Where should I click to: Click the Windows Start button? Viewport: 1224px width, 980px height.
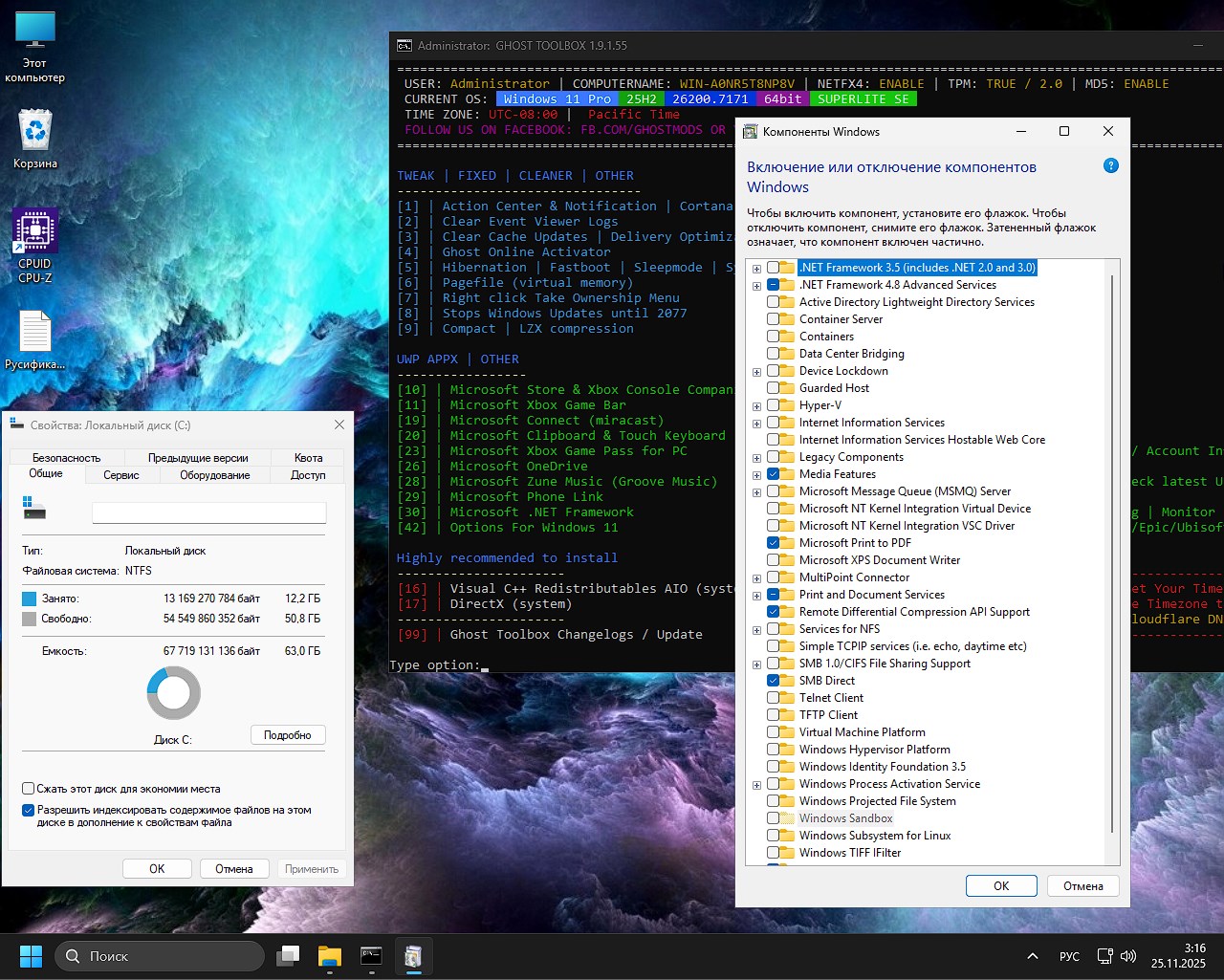pyautogui.click(x=31, y=955)
